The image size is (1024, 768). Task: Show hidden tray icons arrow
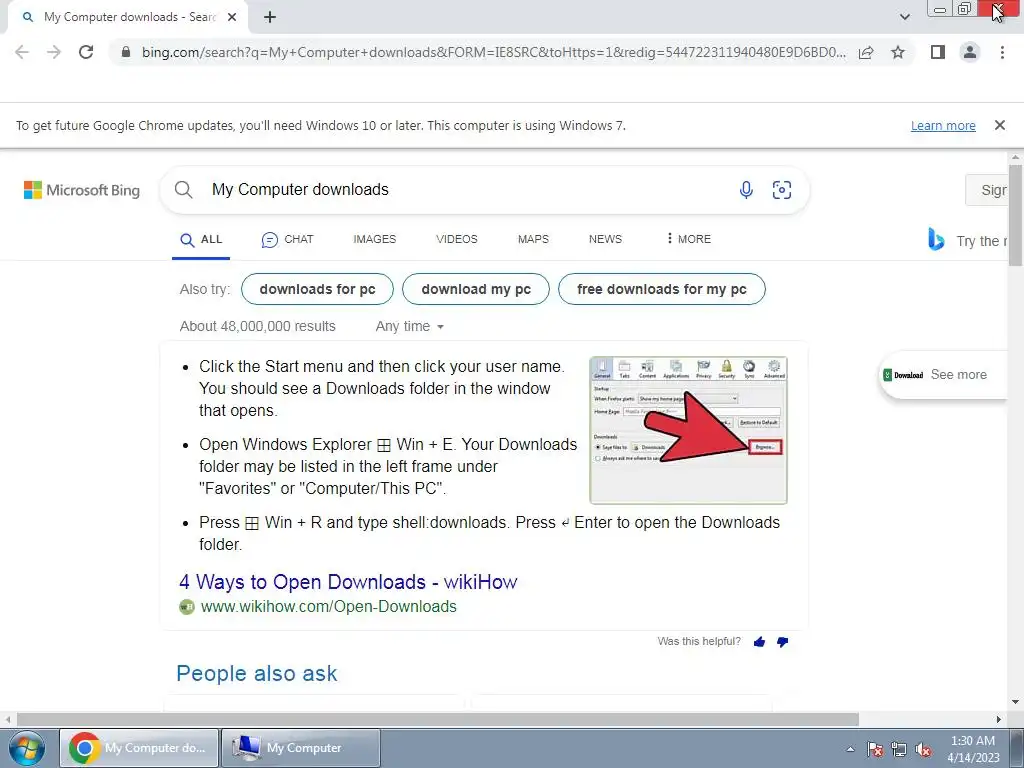click(x=850, y=749)
